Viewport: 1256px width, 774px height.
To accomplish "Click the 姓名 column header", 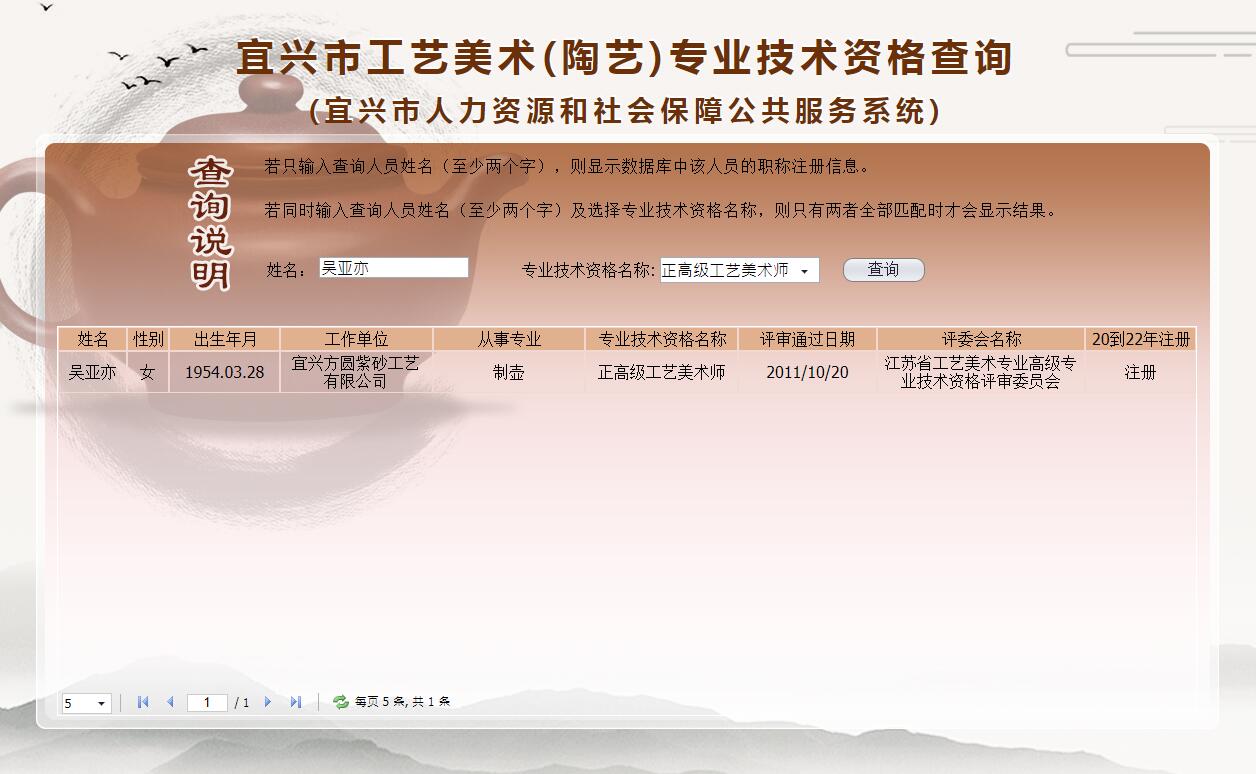I will (94, 338).
